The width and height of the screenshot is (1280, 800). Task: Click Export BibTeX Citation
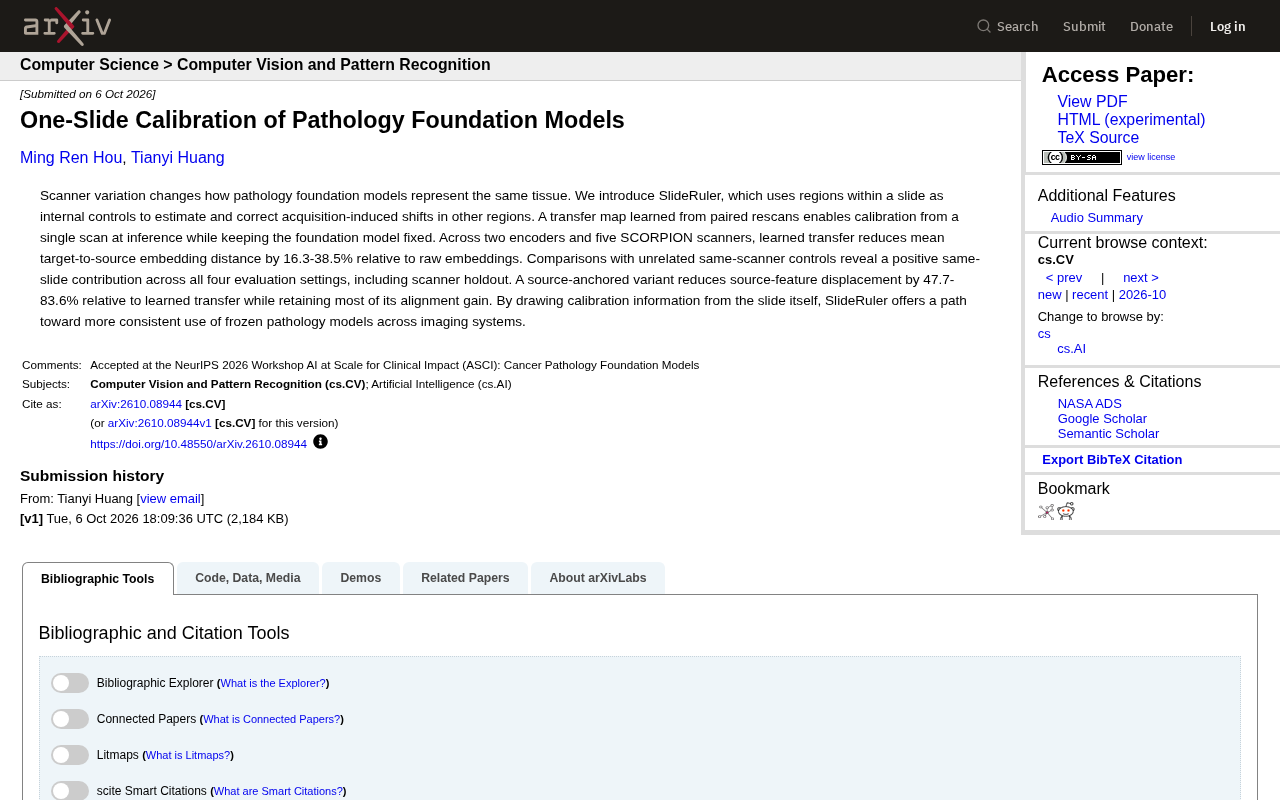pyautogui.click(x=1112, y=460)
